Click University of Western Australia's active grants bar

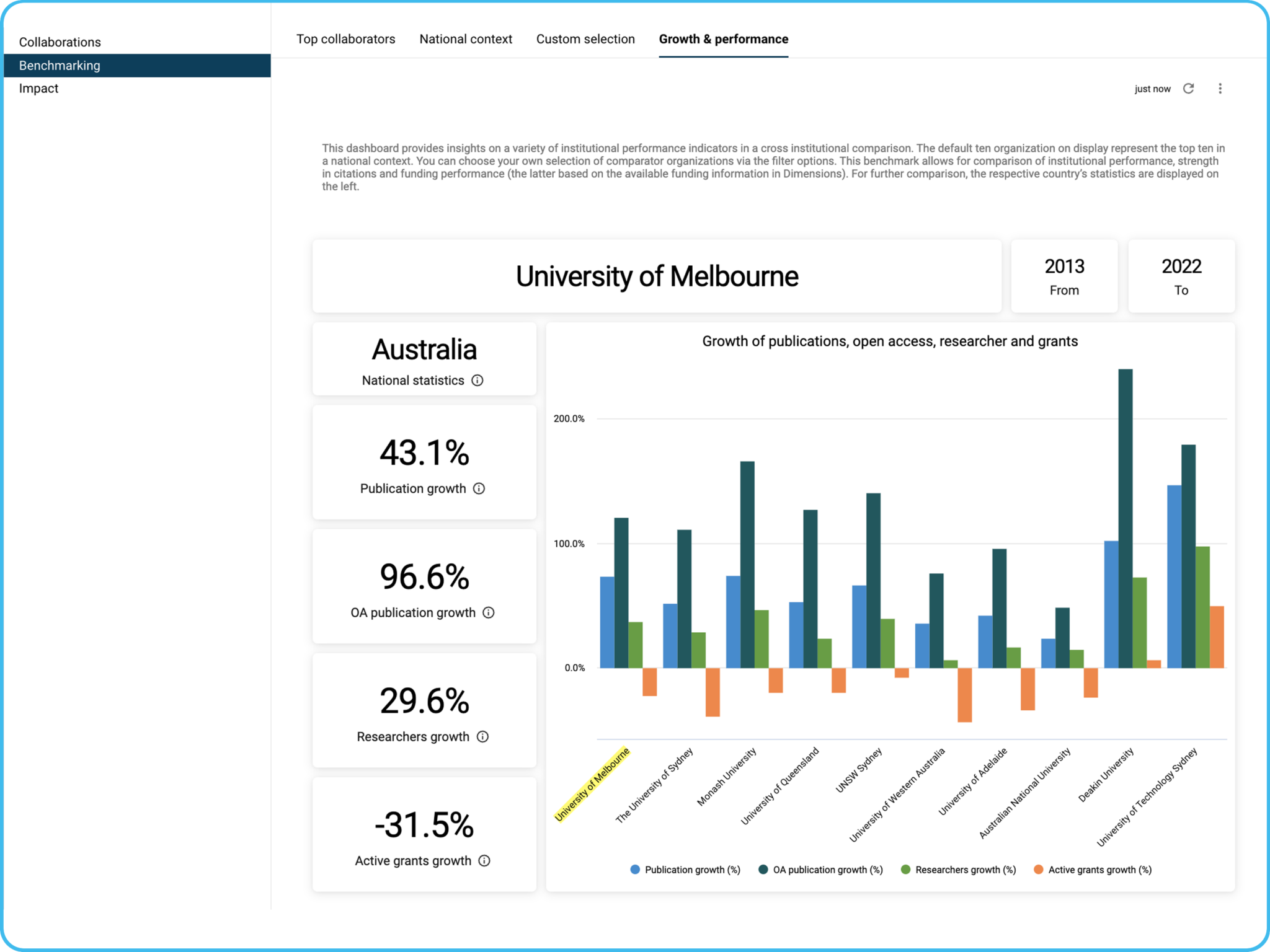pos(964,695)
